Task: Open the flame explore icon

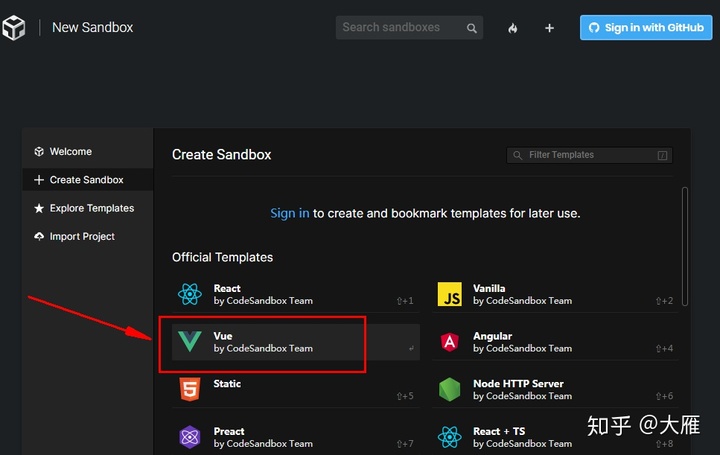Action: pyautogui.click(x=512, y=28)
